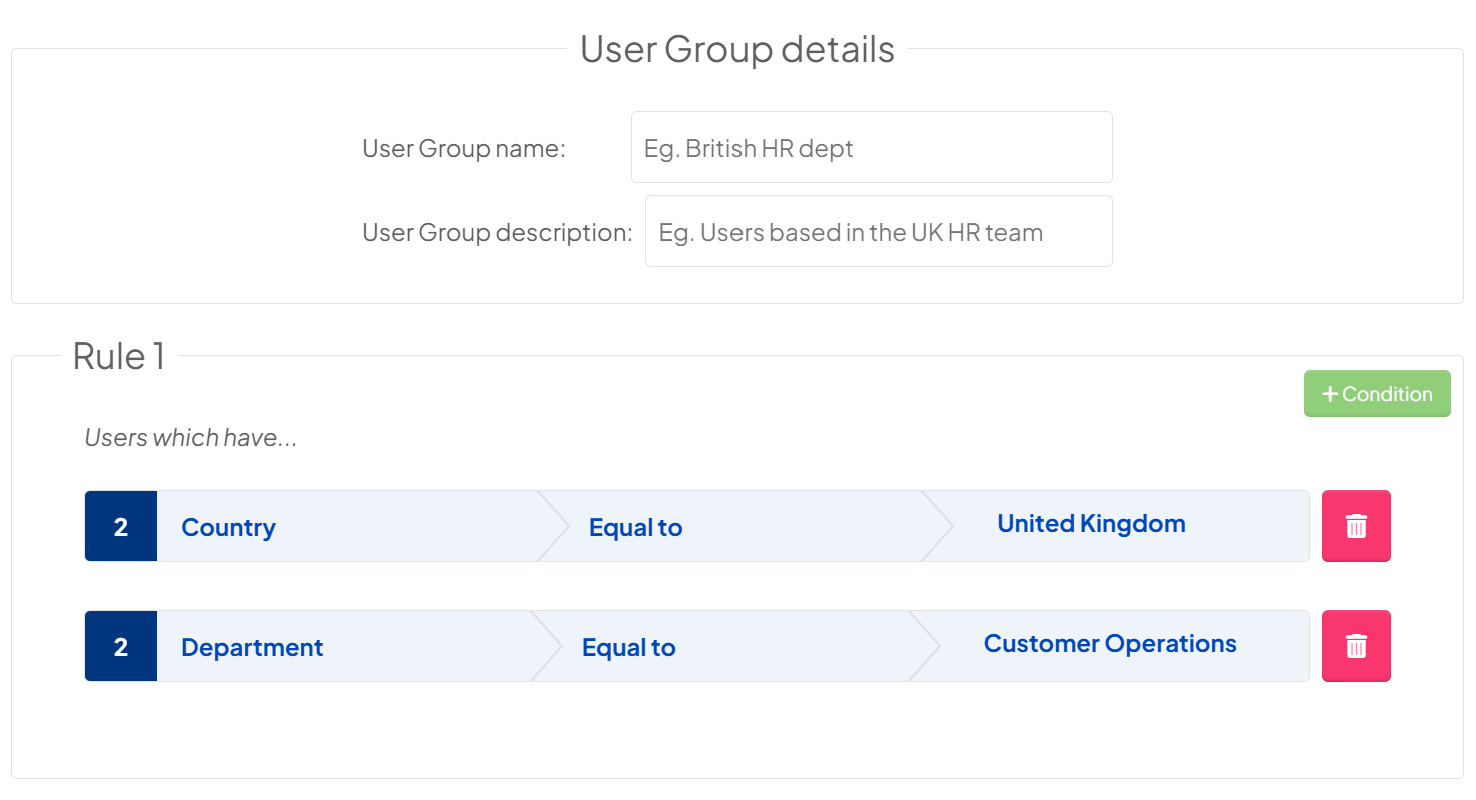
Task: Delete the Department condition with trash icon
Action: click(x=1356, y=646)
